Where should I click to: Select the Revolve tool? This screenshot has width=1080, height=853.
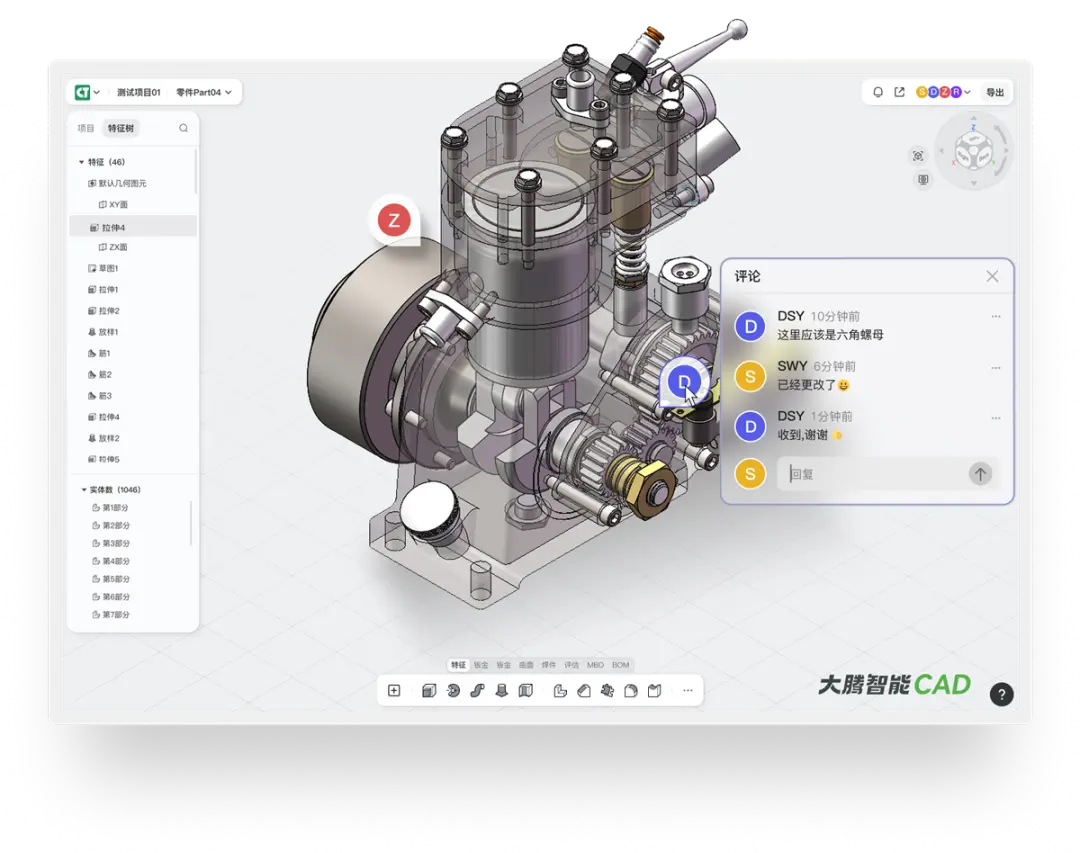pyautogui.click(x=453, y=690)
